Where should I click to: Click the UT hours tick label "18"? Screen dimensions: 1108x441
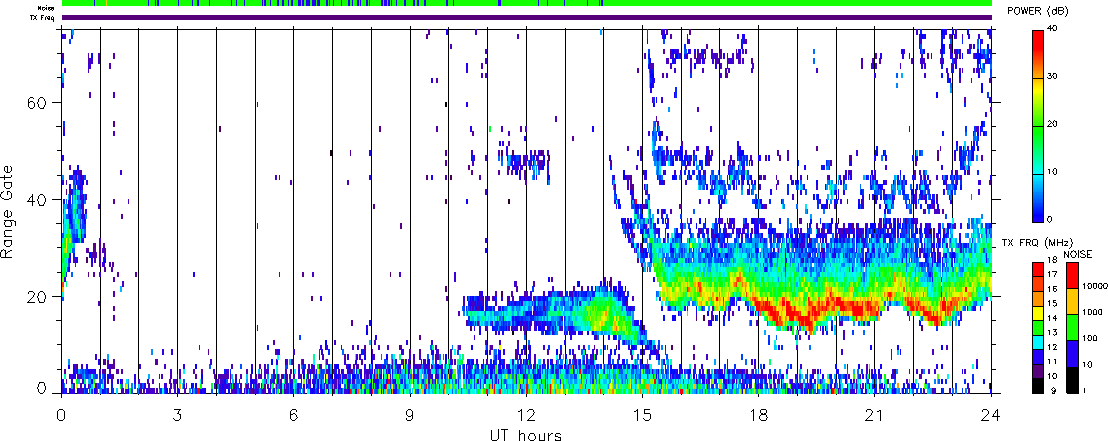pos(758,416)
